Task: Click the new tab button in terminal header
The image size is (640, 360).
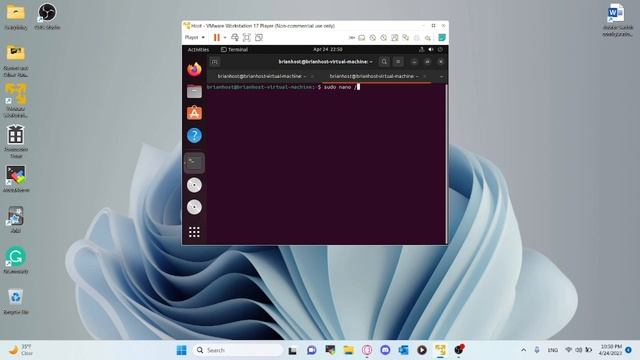Action: point(215,62)
